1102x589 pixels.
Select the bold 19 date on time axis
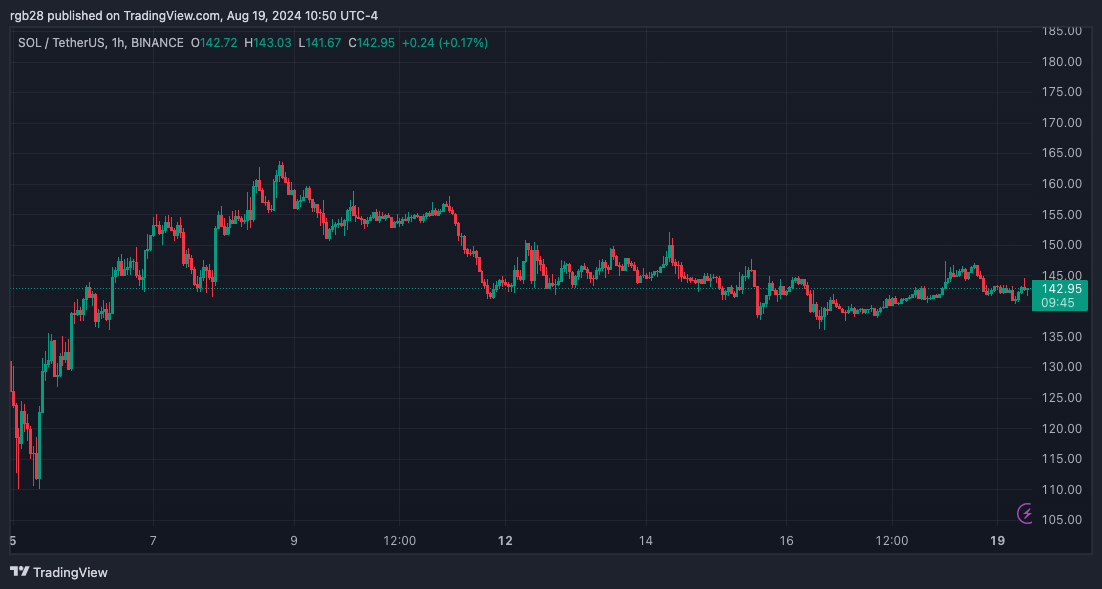998,540
